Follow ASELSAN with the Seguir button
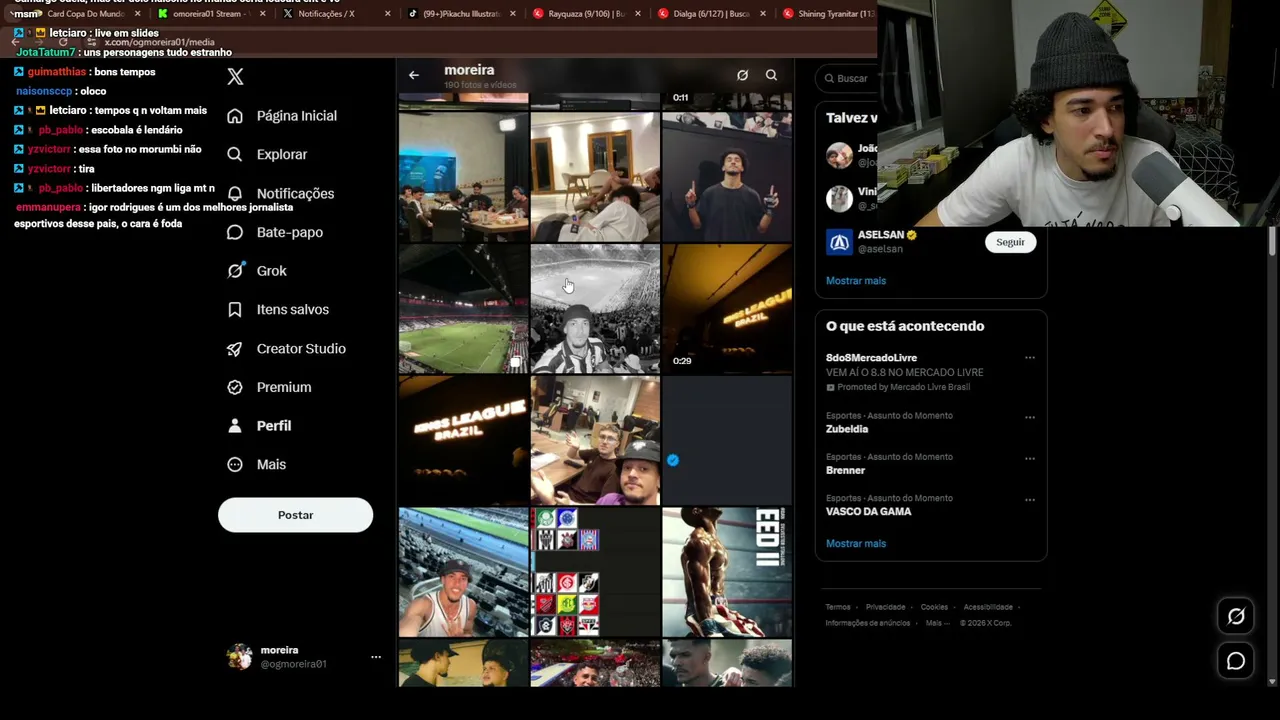 [x=1010, y=242]
